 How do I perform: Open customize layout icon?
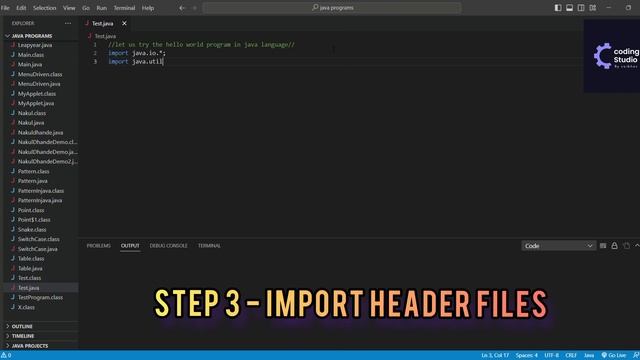593,8
